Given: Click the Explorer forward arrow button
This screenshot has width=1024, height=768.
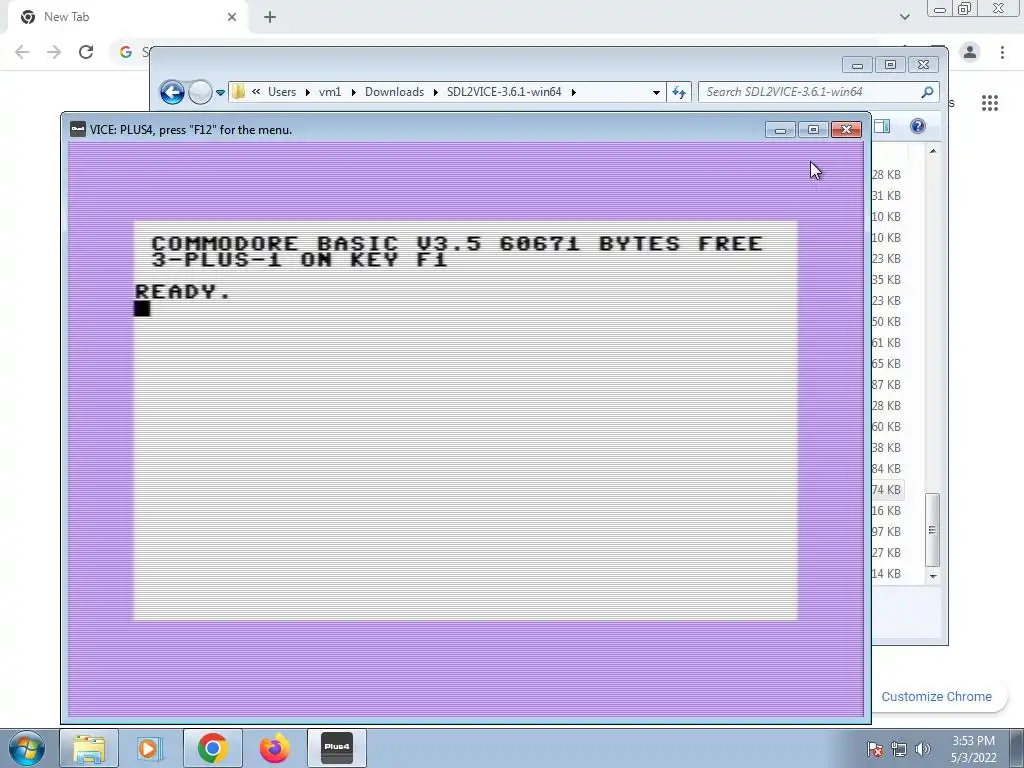Looking at the screenshot, I should [200, 92].
